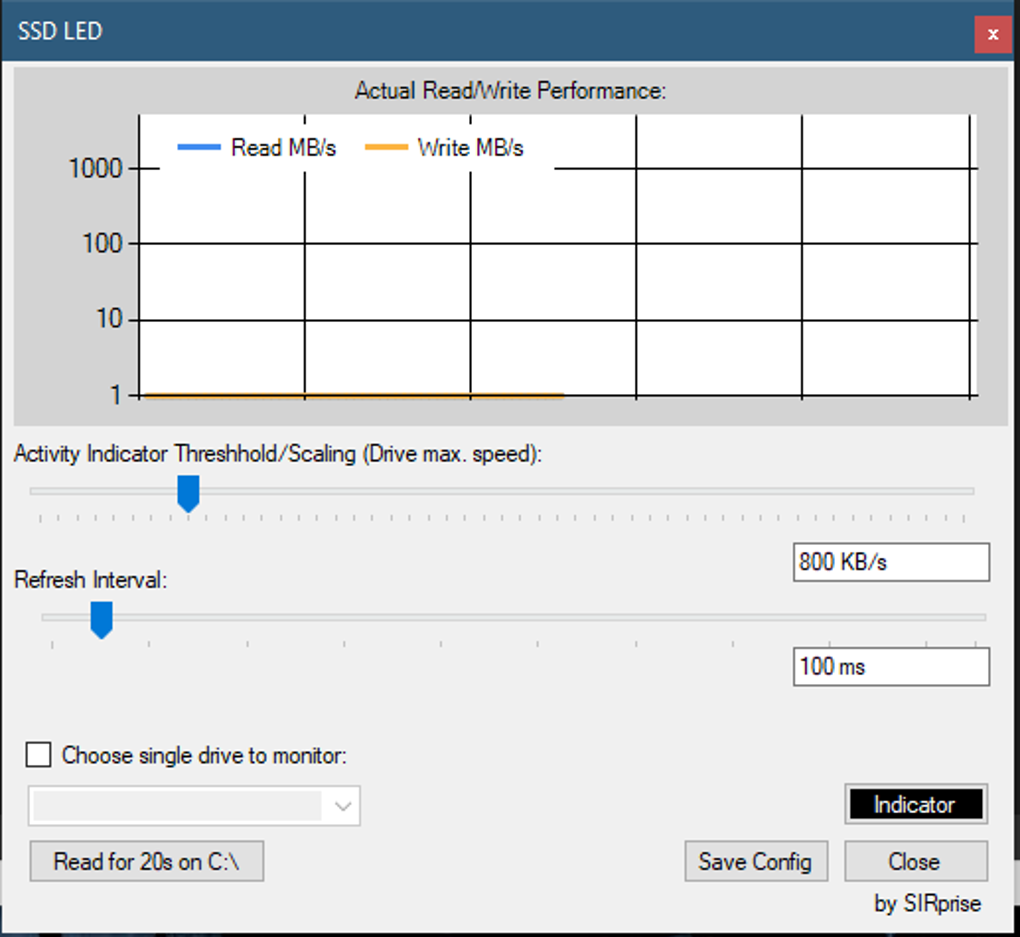Click the Read for 20s on C:\ button
This screenshot has height=937, width=1020.
pos(146,861)
